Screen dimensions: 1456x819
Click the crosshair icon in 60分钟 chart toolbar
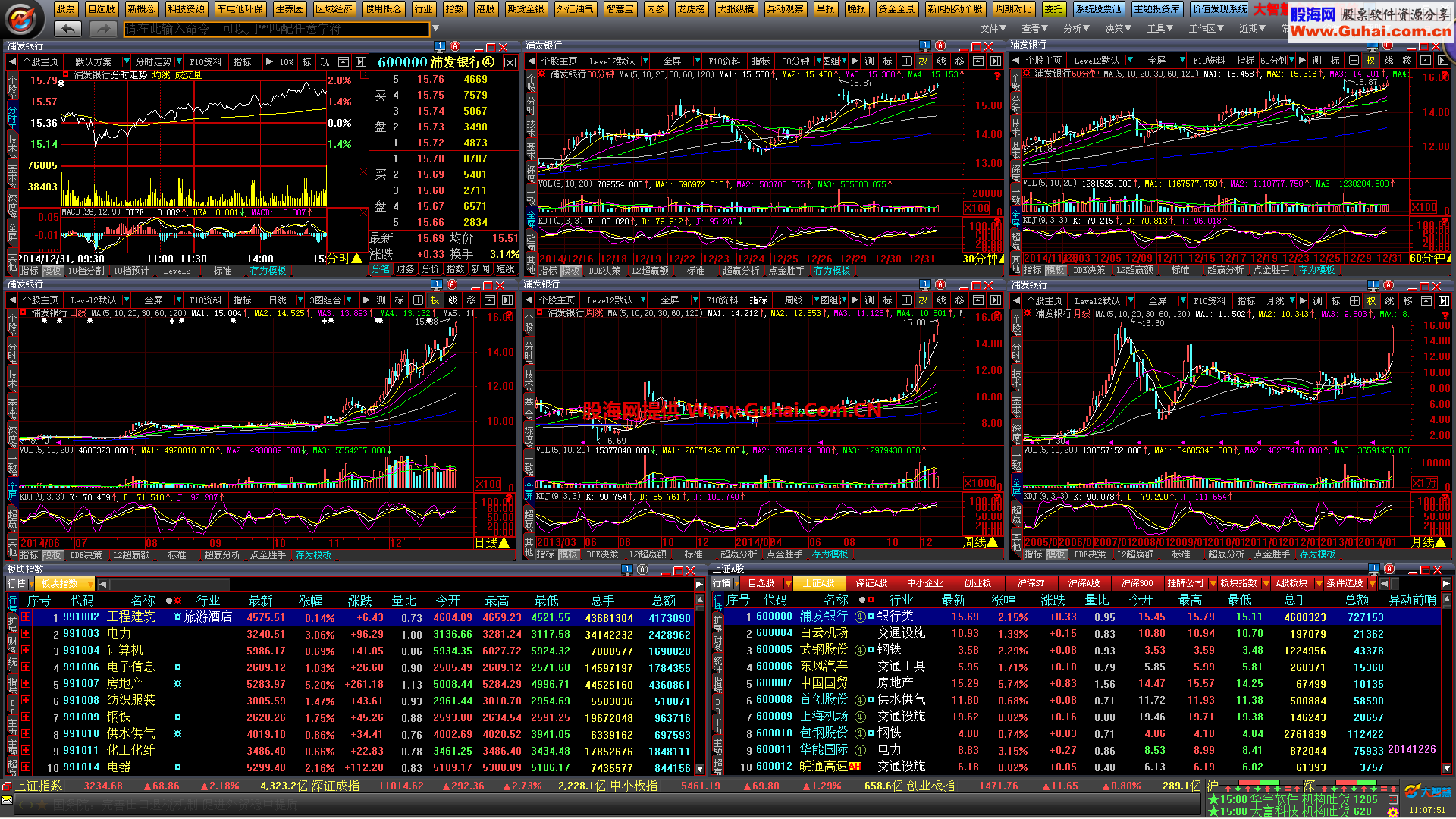coord(1354,61)
